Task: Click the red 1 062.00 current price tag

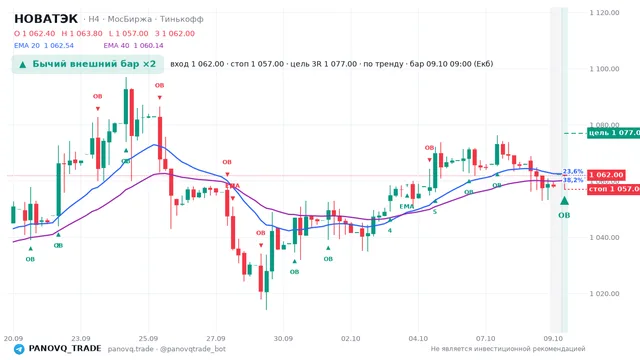Action: pos(606,175)
